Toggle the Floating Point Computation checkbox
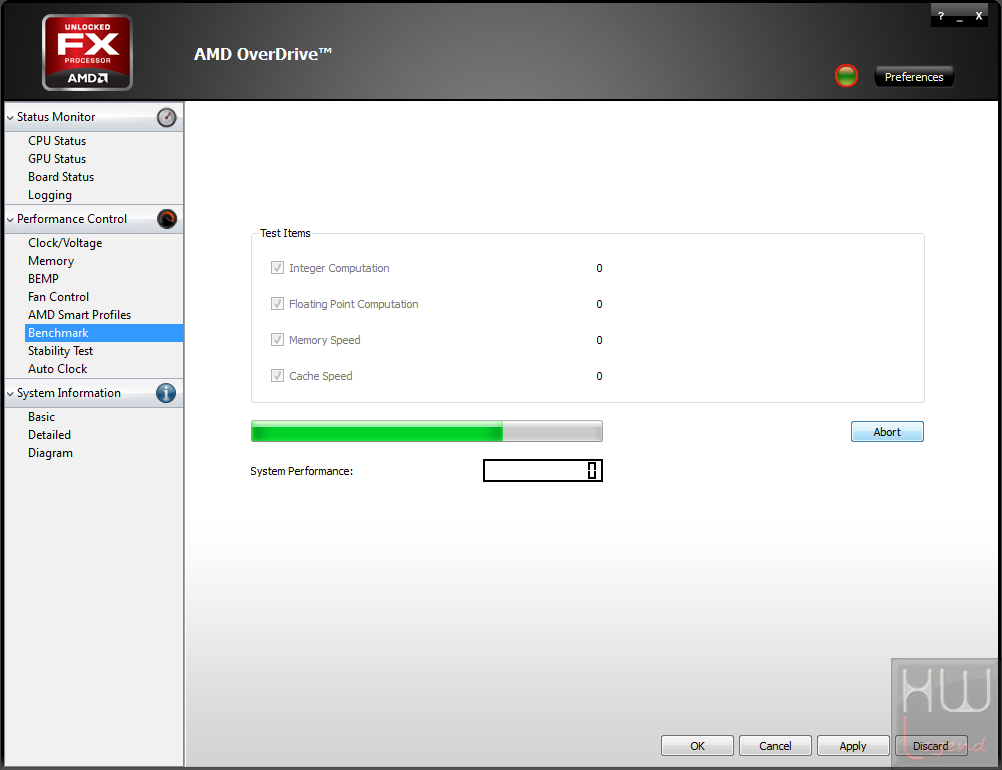1002x770 pixels. 277,304
